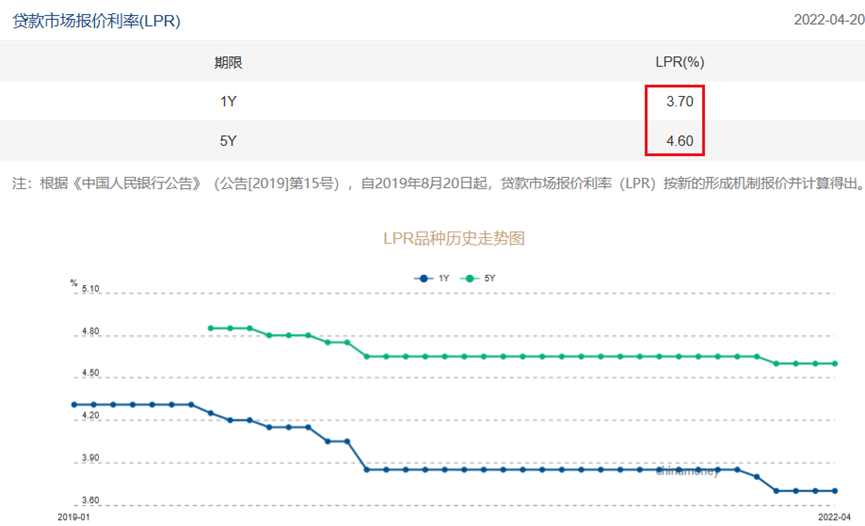Toggle the 5Y series in chart legend
This screenshot has width=865, height=526.
click(x=477, y=277)
